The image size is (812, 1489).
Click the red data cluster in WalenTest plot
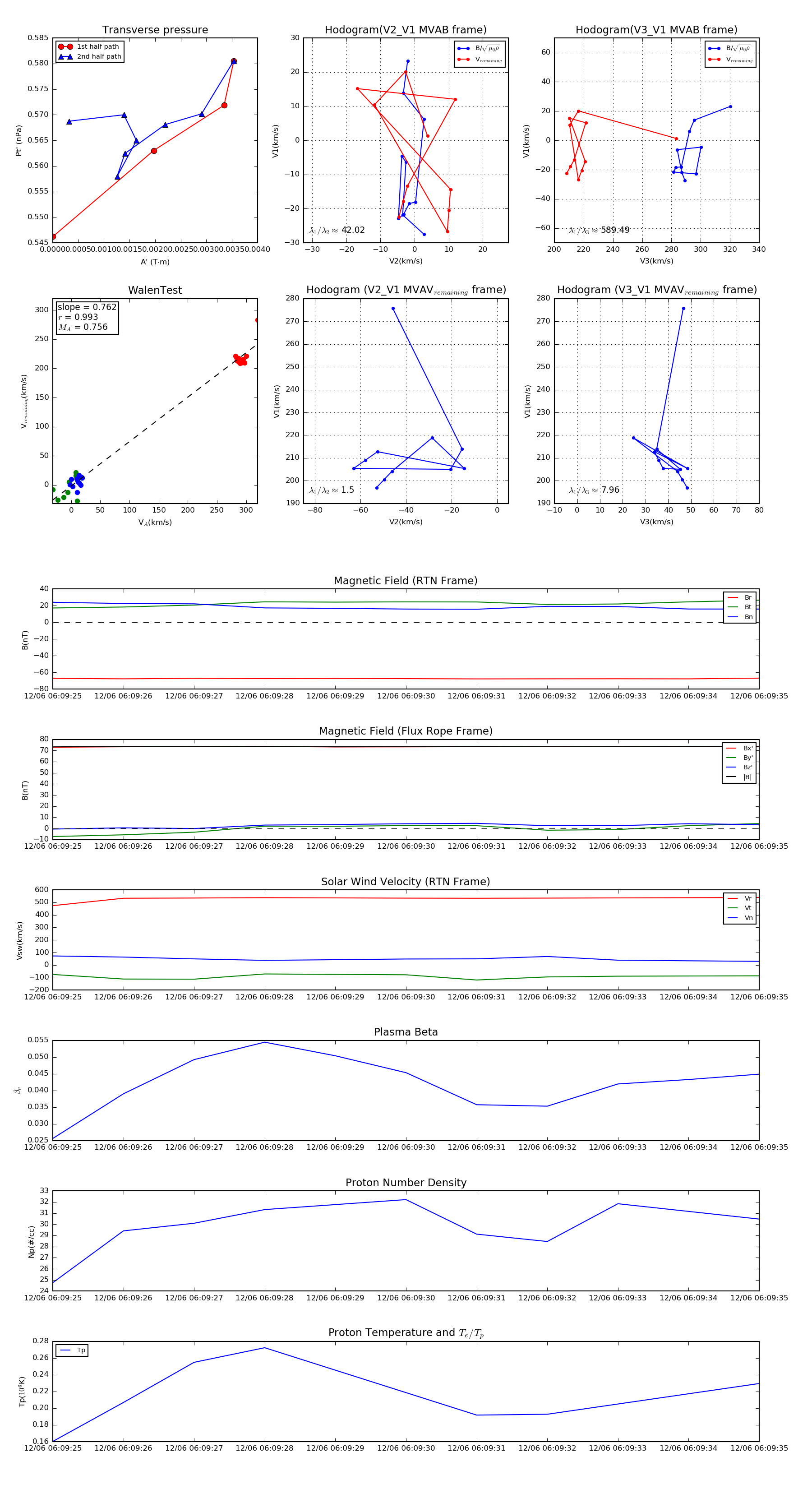(240, 360)
